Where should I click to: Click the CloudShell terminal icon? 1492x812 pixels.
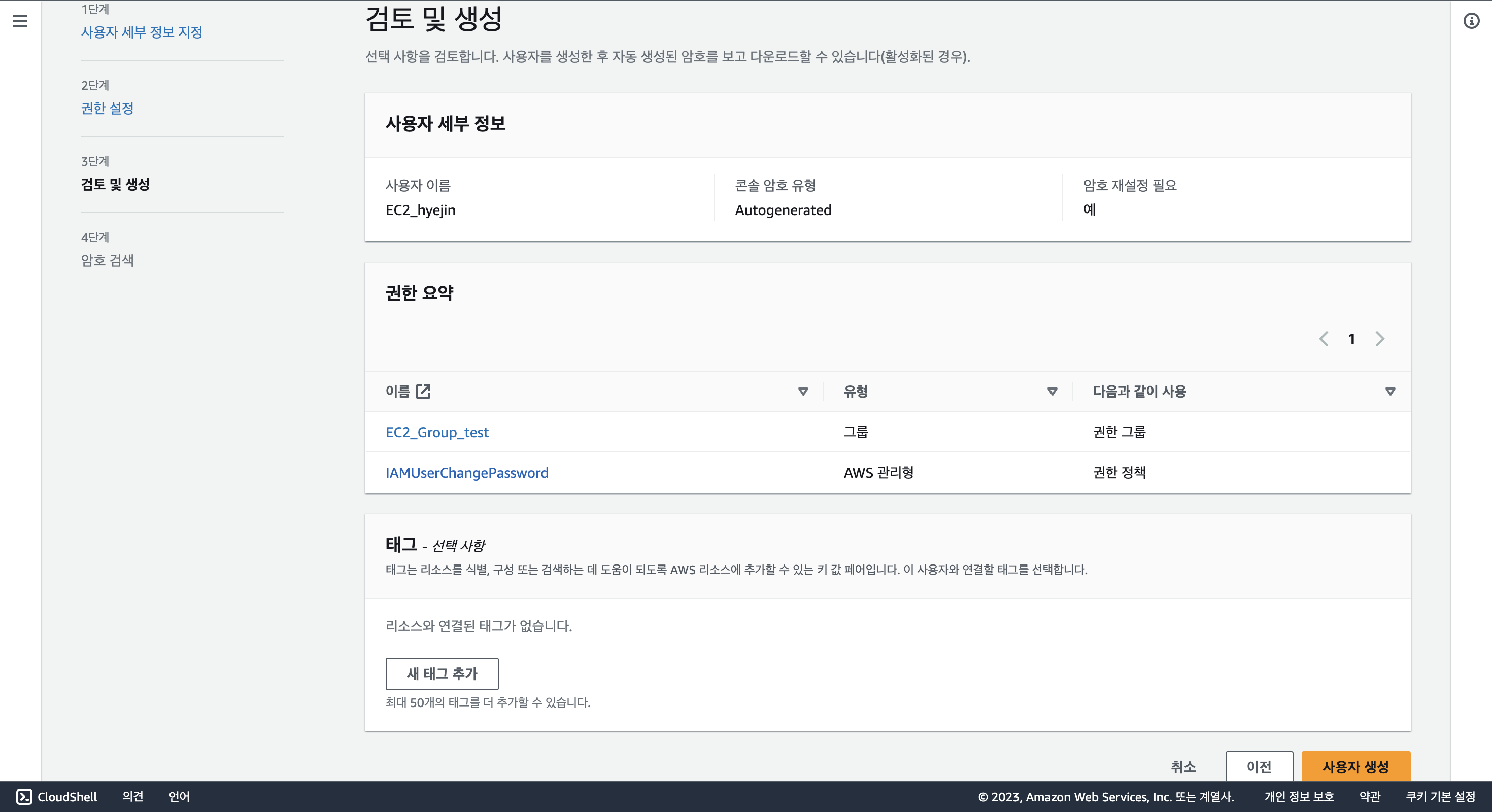(x=24, y=796)
